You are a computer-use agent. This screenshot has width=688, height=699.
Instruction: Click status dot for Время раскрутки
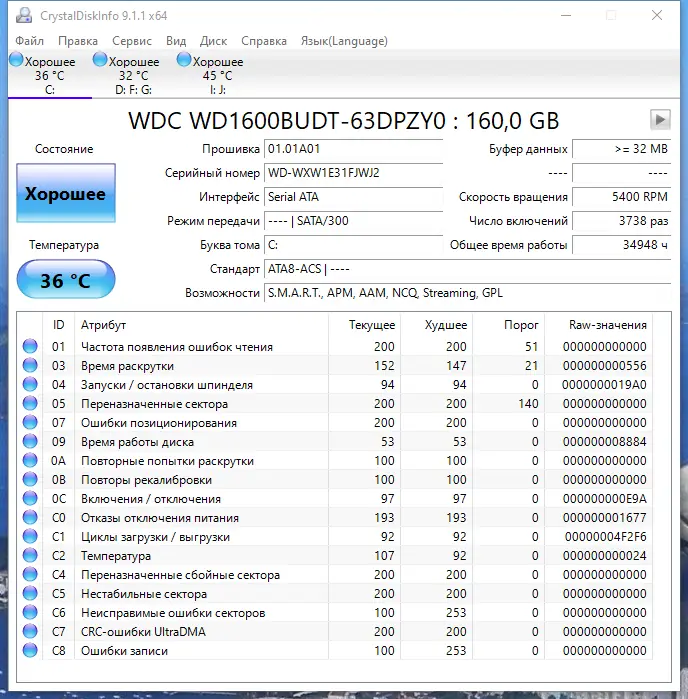click(30, 366)
